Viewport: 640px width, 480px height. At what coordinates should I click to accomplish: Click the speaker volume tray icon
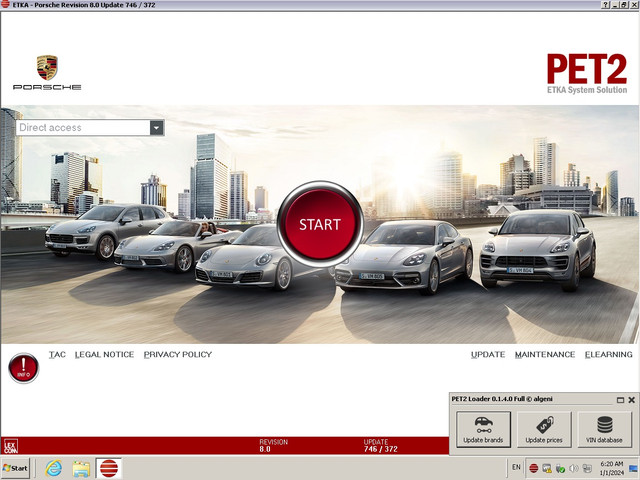[x=574, y=469]
